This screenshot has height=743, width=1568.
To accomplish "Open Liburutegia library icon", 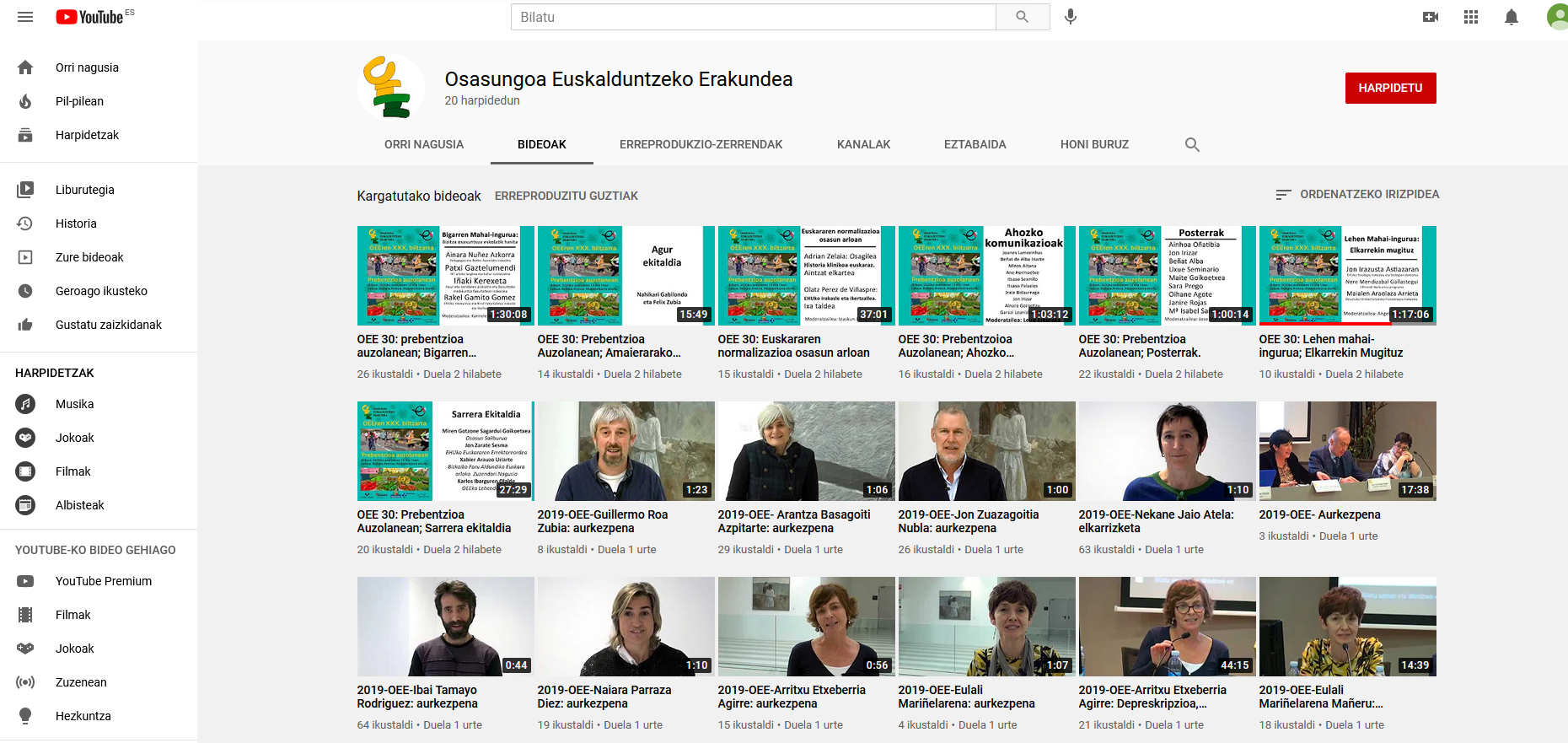I will 25,190.
